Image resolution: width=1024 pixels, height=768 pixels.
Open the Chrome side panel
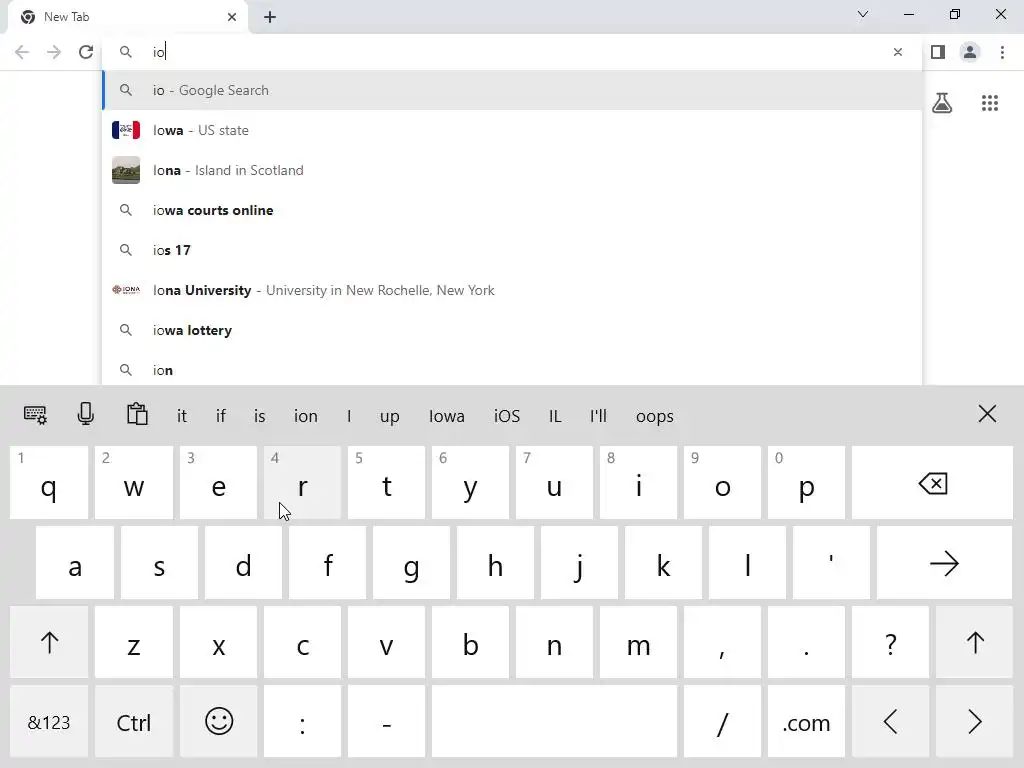(x=938, y=52)
